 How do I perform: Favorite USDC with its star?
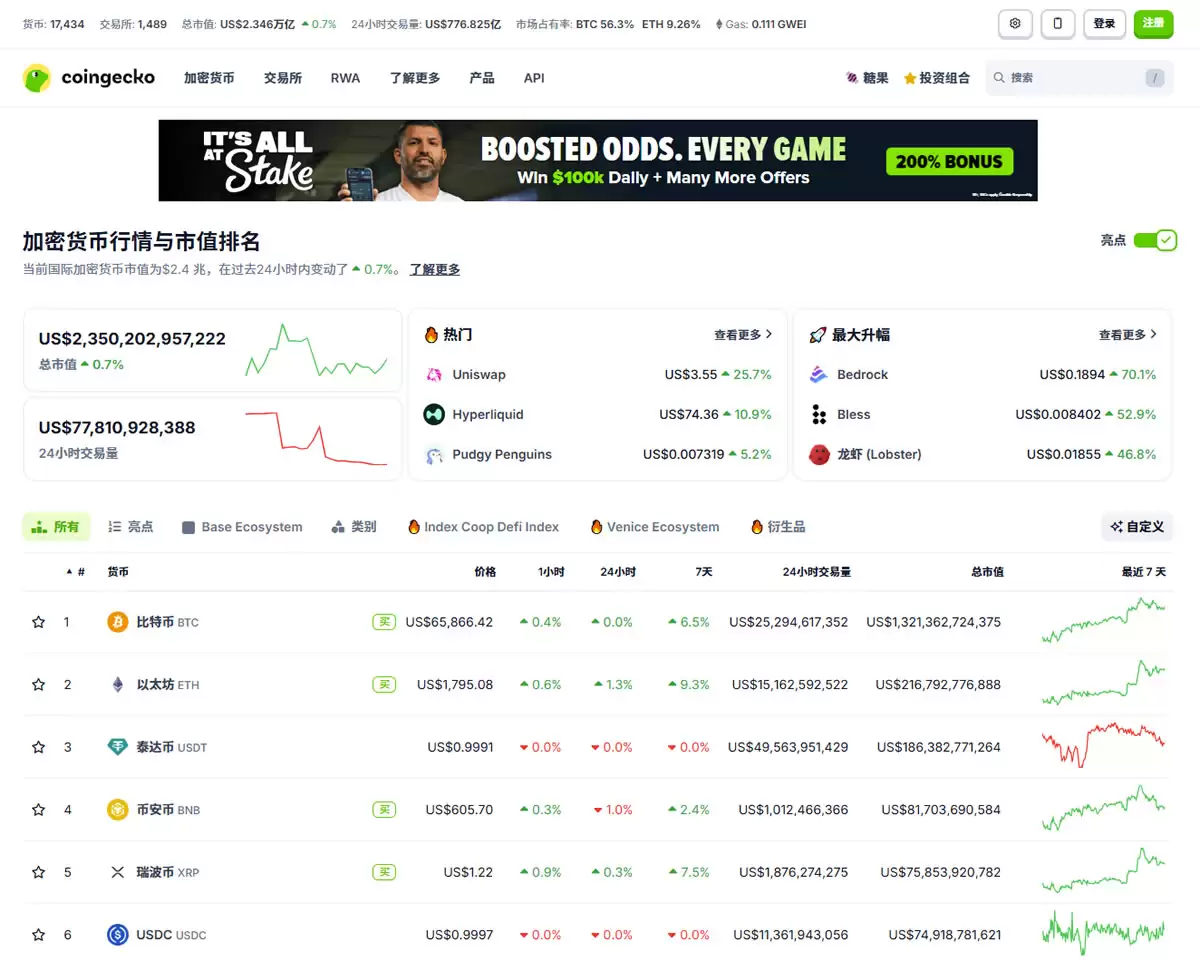click(x=39, y=935)
